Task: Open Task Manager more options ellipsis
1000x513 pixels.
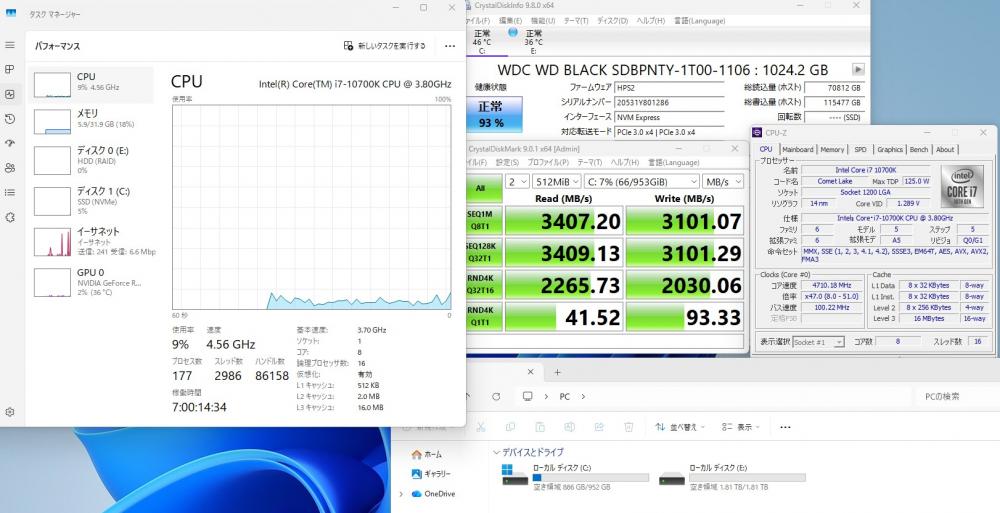Action: pyautogui.click(x=450, y=46)
